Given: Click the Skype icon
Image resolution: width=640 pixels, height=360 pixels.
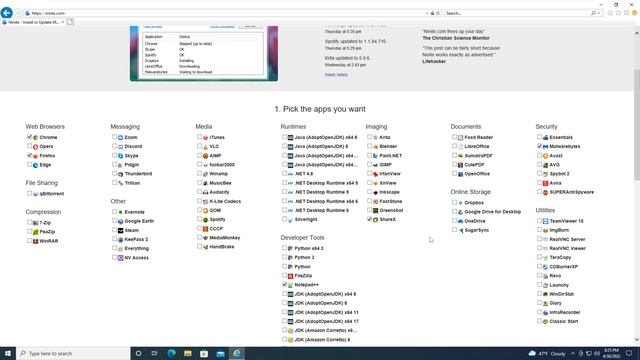Looking at the screenshot, I should 120,156.
